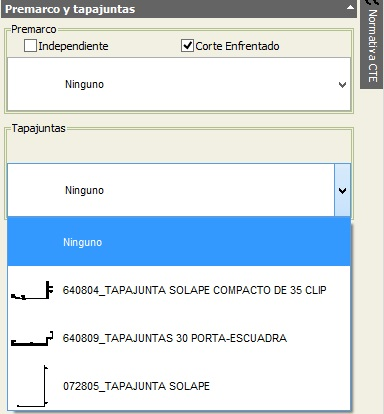Click the 072805 tapajunta solape profile icon

click(x=32, y=386)
